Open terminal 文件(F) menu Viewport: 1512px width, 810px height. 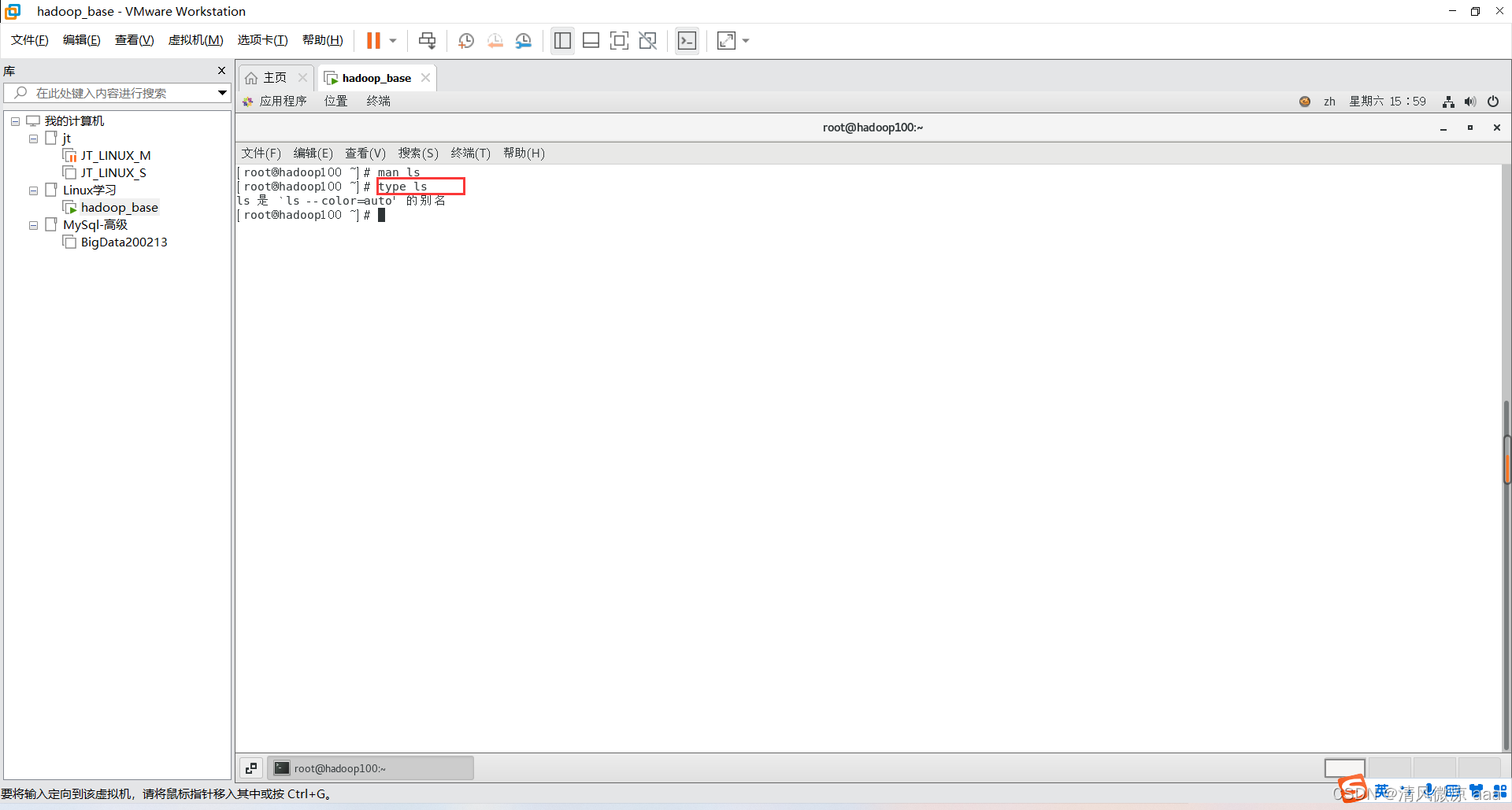[261, 153]
